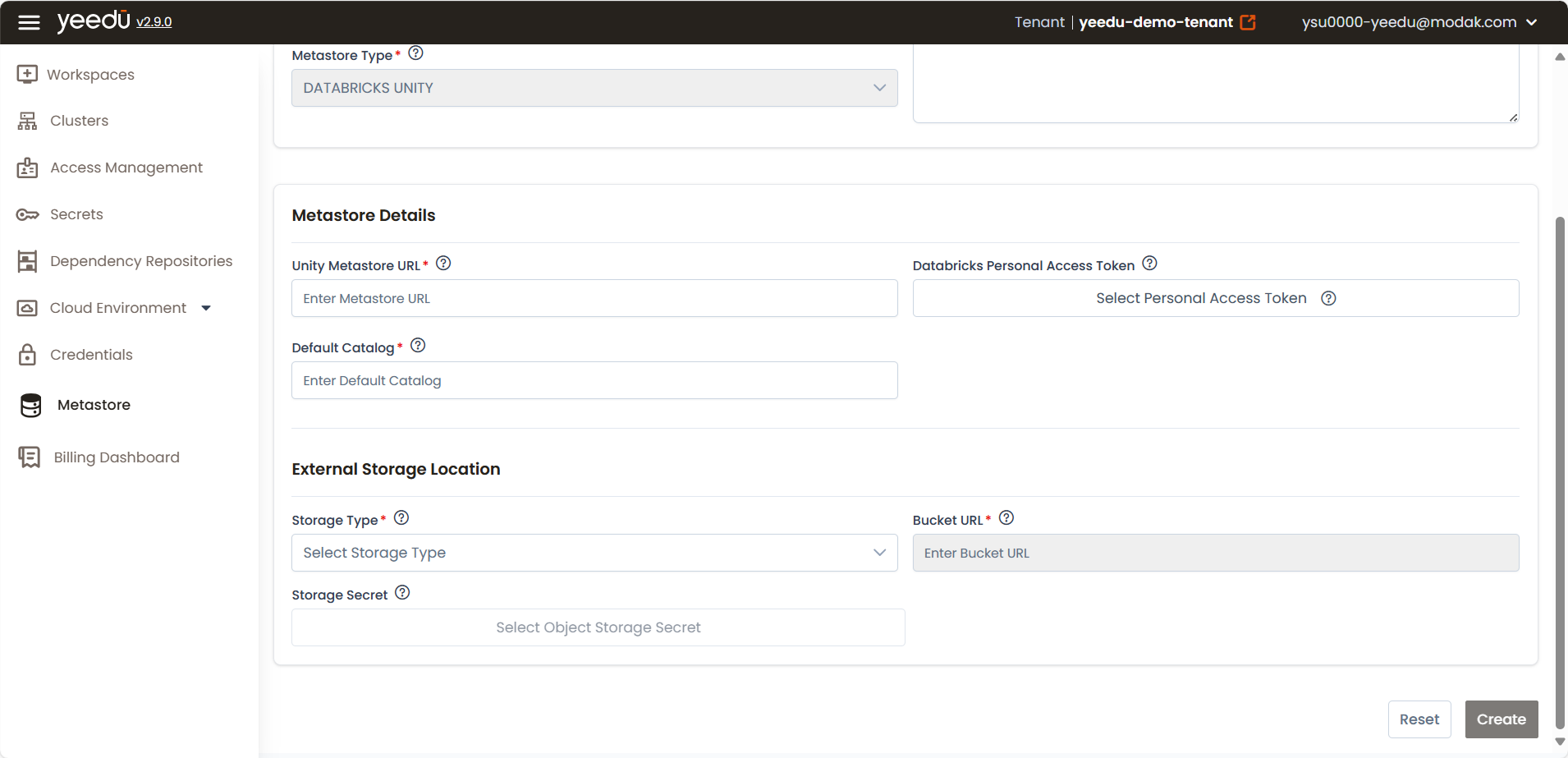Click the Select Personal Access Token field

[1200, 298]
